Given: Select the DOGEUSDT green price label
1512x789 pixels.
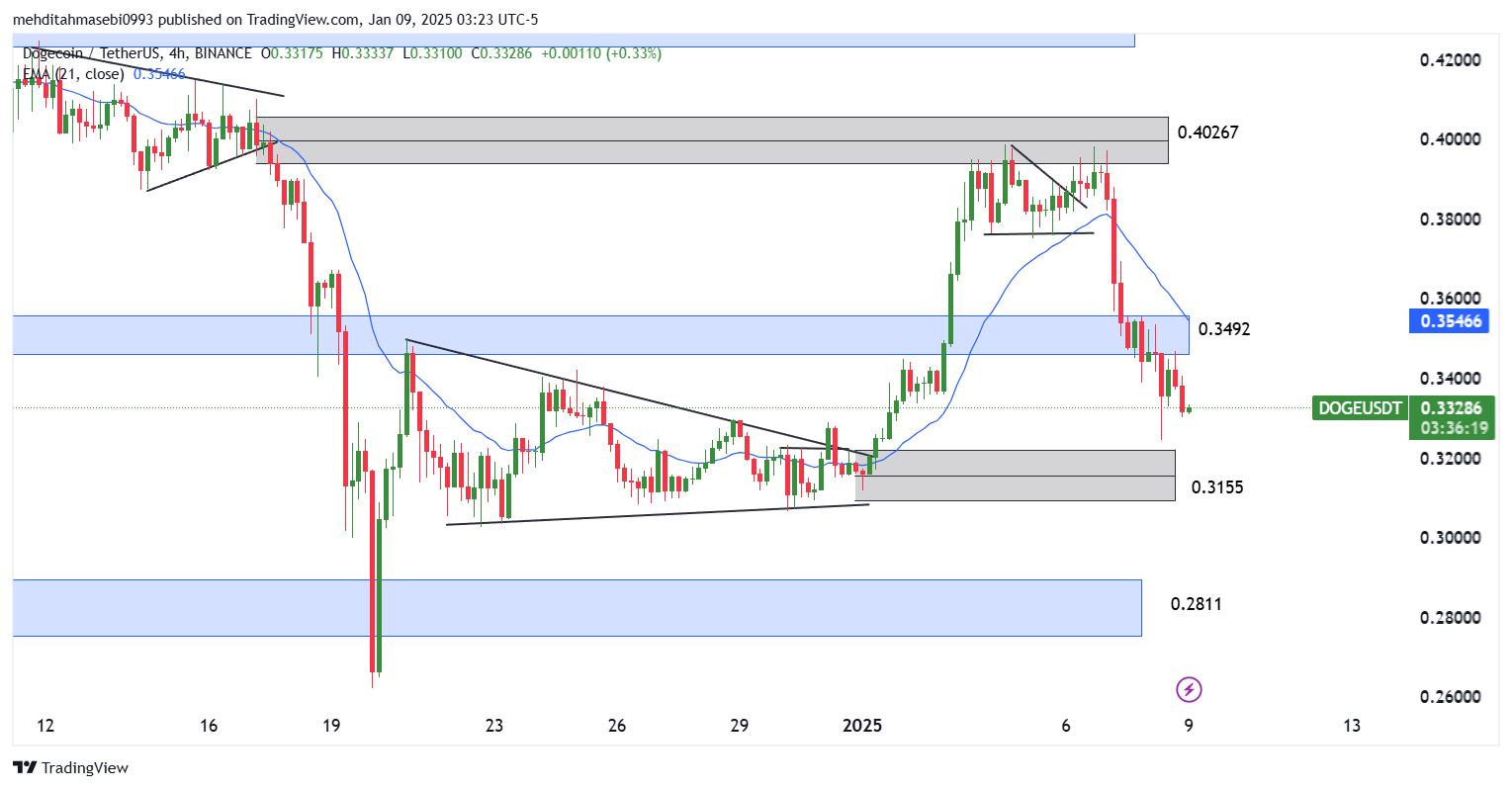Looking at the screenshot, I should 1361,407.
